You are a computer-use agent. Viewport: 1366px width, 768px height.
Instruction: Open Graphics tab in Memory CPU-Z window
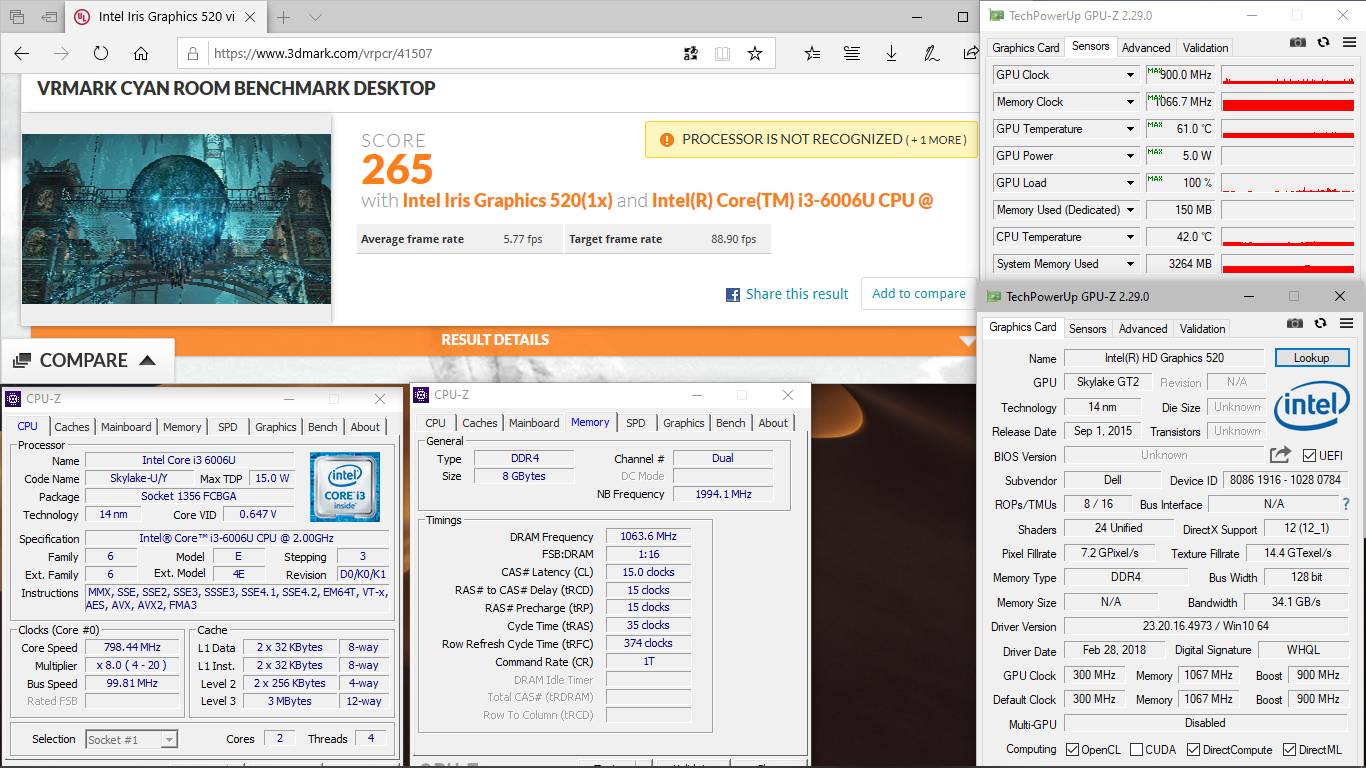[684, 423]
